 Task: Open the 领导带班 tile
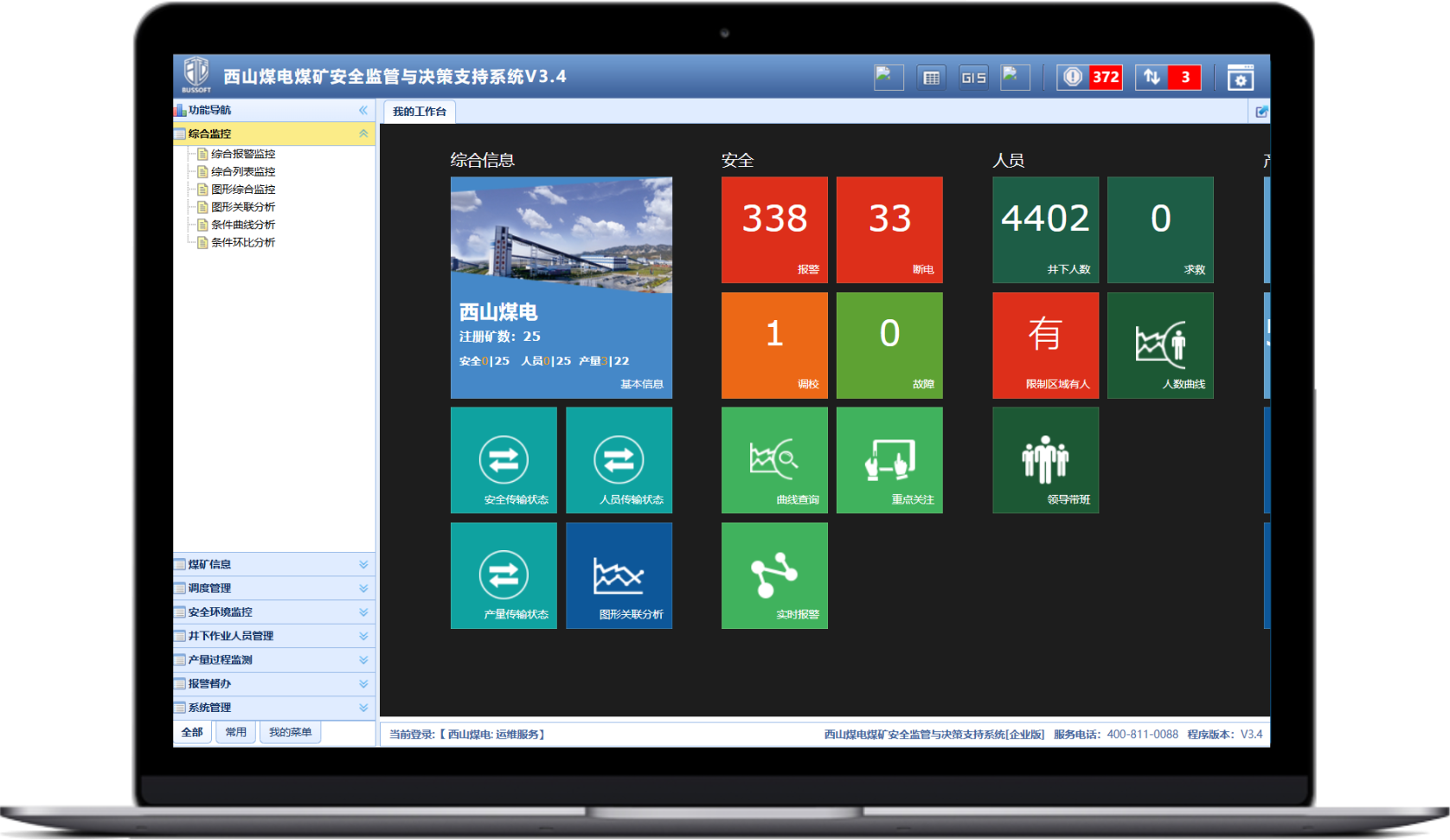click(1045, 460)
